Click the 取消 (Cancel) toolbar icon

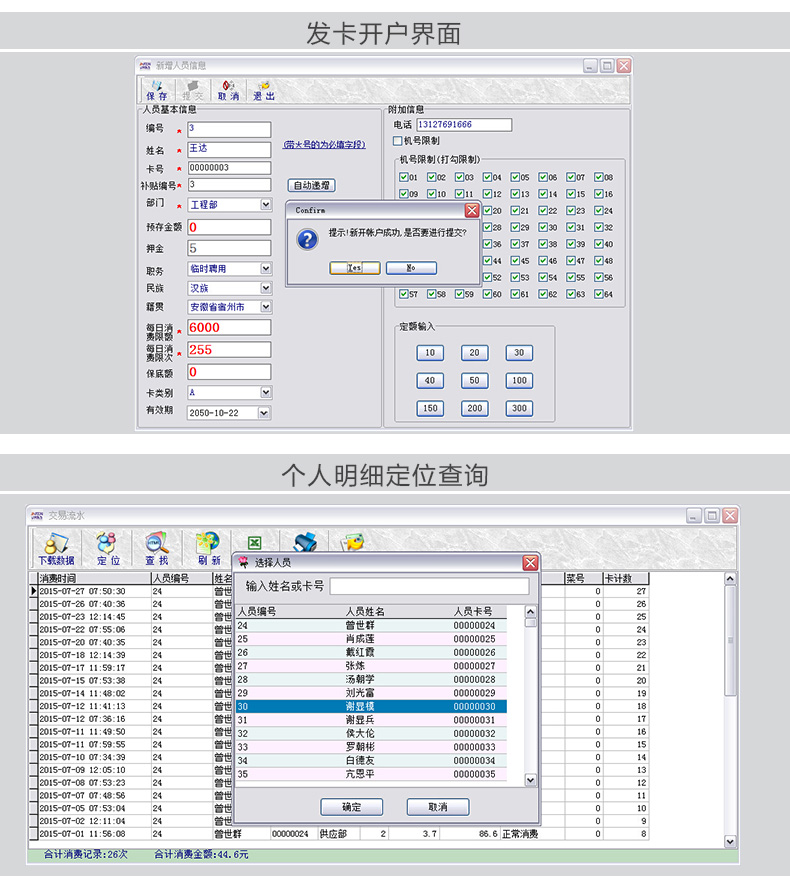(228, 90)
